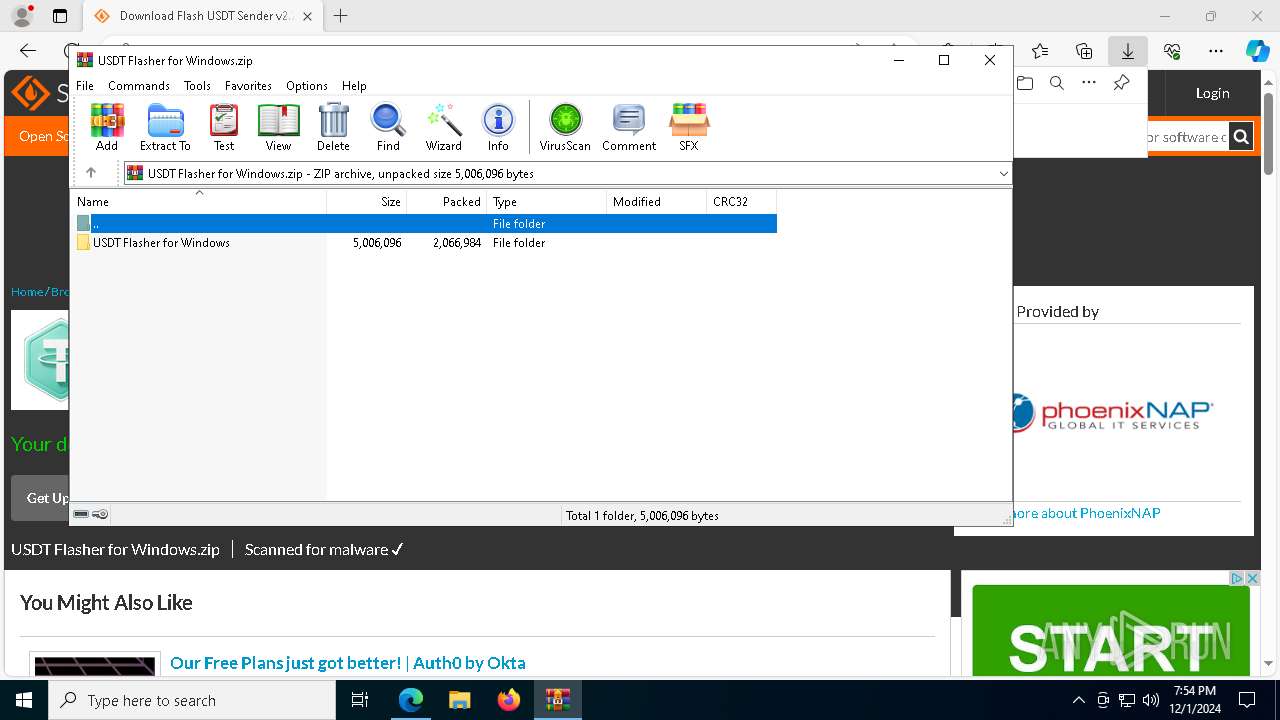Search downloads magnifier icon
Screen dimensions: 1280x720
pos(1057,83)
